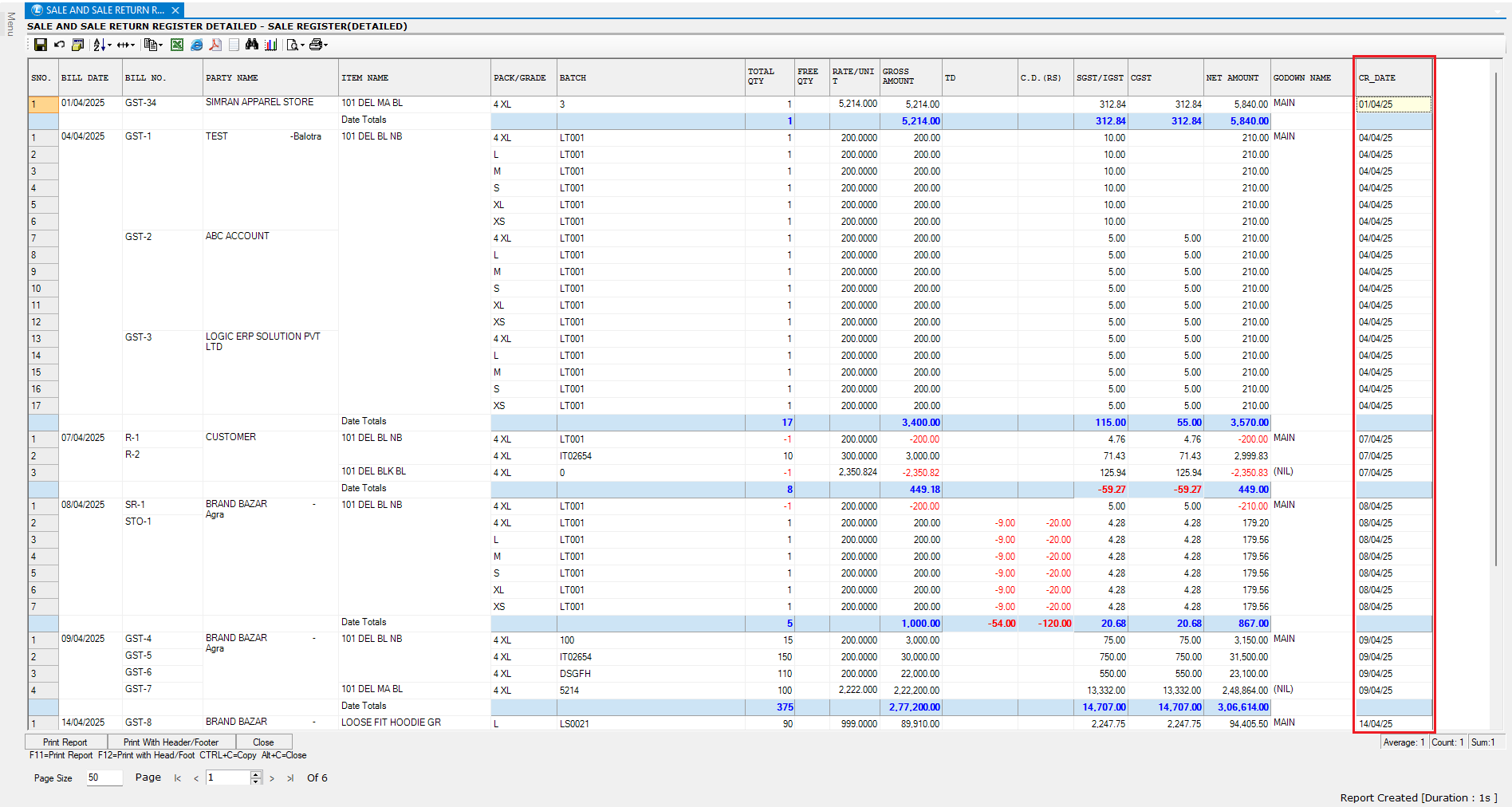The height and width of the screenshot is (807, 1512).
Task: Export report to Excel
Action: click(x=177, y=45)
